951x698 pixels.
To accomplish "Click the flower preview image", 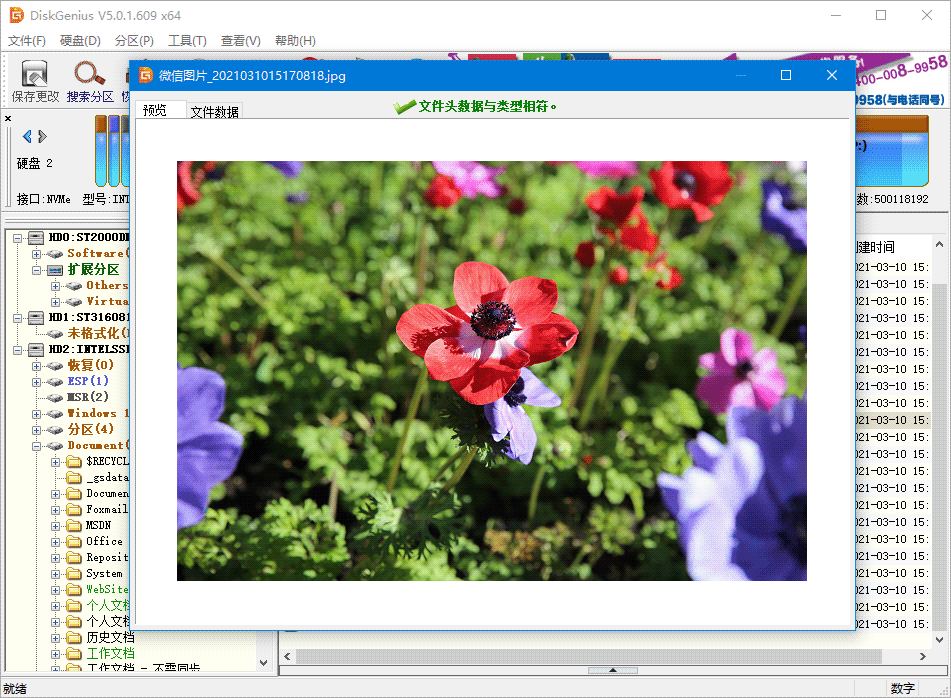I will click(491, 371).
